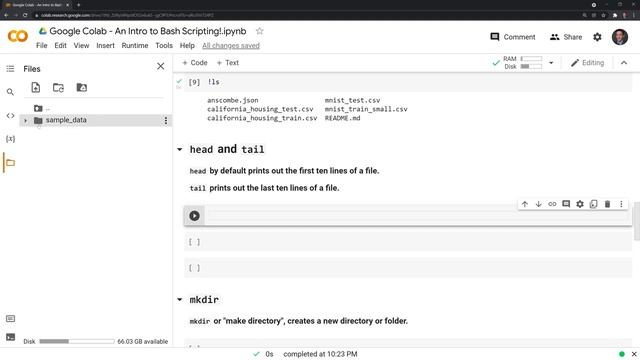
Task: Open a new browser tab
Action: click(78, 5)
